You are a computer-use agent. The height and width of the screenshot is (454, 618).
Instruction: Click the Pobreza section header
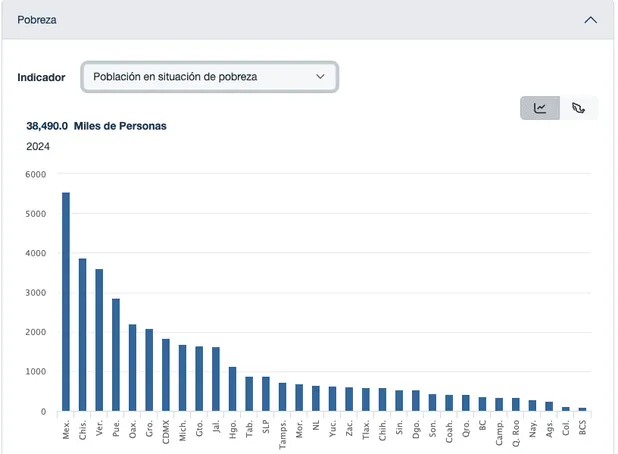pos(307,20)
